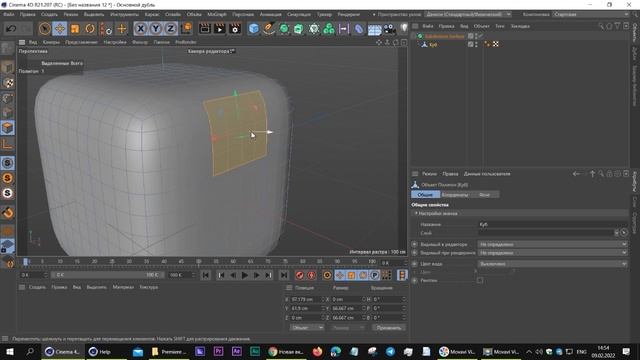Toggle the red Autokeying button
Image resolution: width=640 pixels, height=360 pixels.
click(311, 275)
